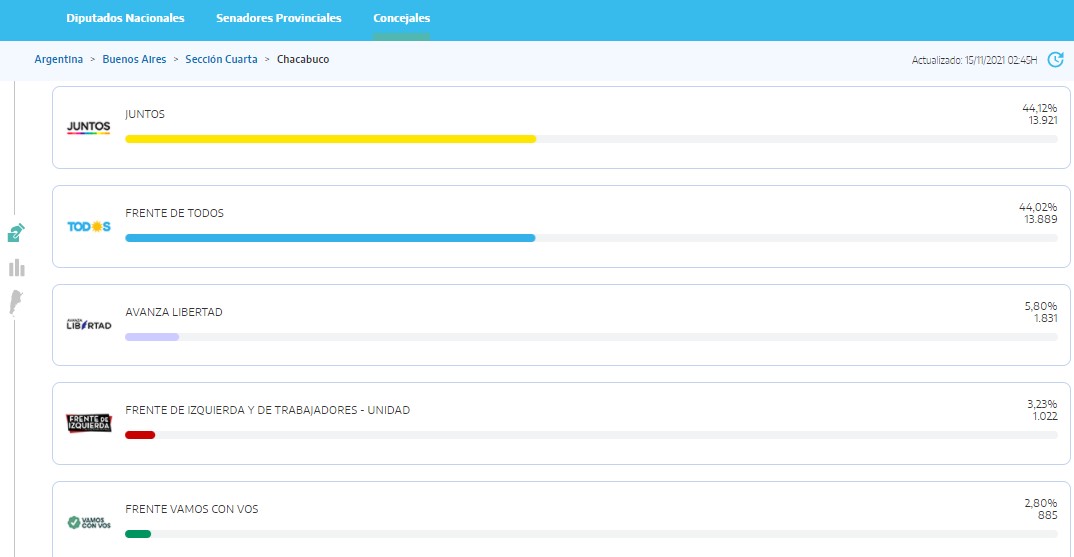Click the refresh icon next to Actualizado

1056,60
